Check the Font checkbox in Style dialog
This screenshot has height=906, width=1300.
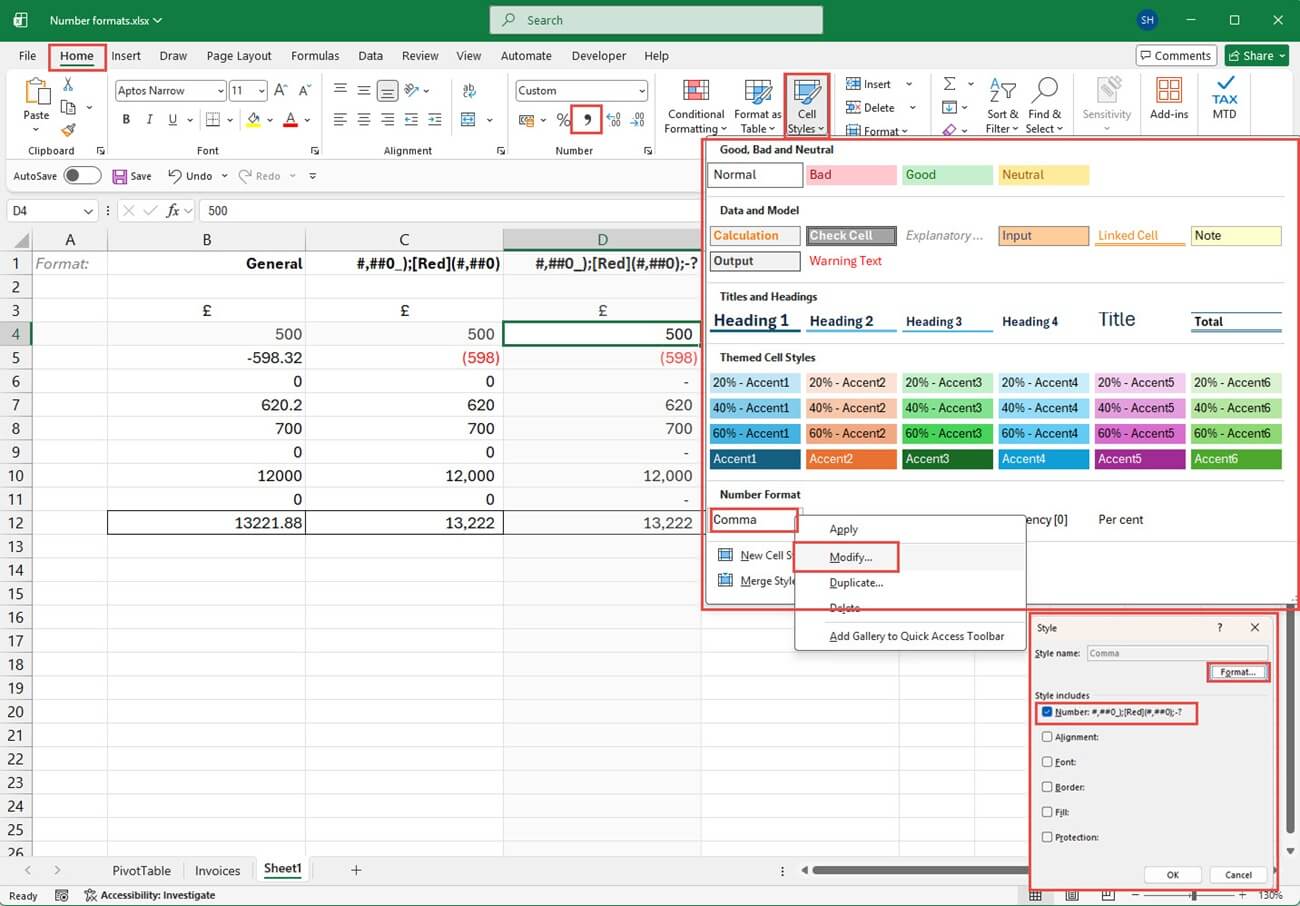click(x=1047, y=762)
